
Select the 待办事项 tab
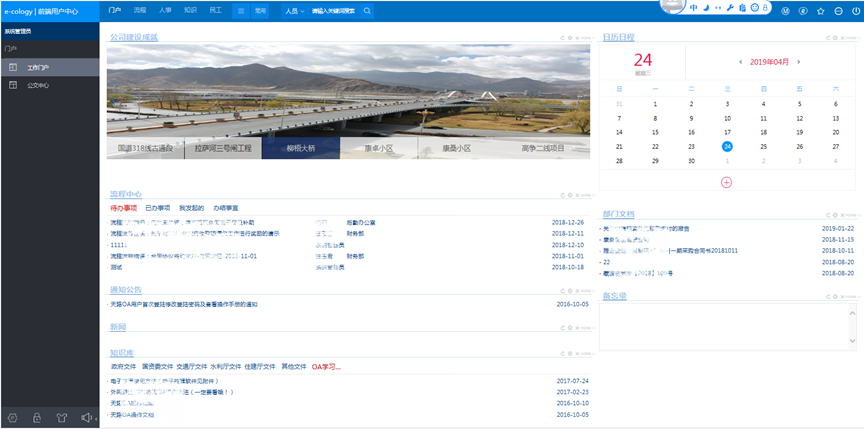tap(123, 208)
